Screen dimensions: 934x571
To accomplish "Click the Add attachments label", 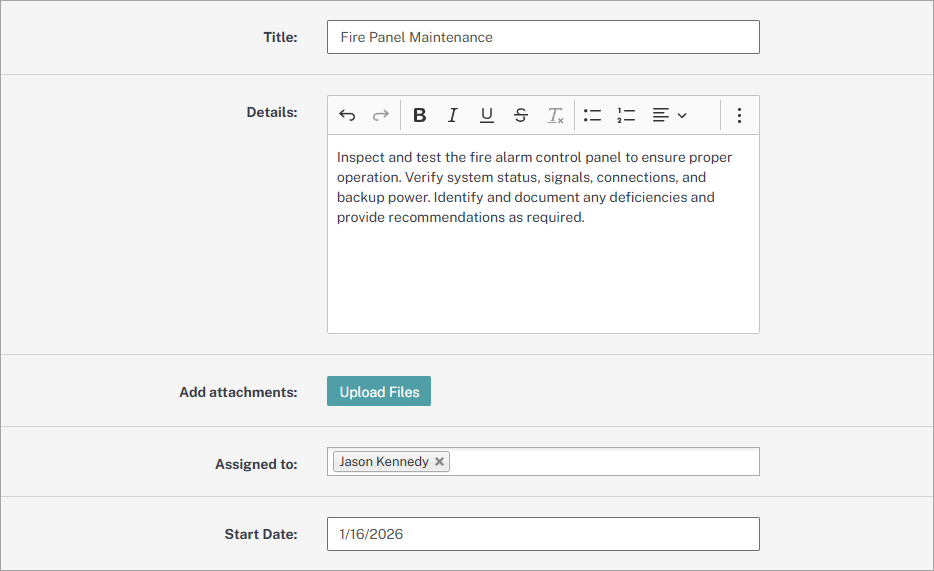I will click(x=238, y=392).
